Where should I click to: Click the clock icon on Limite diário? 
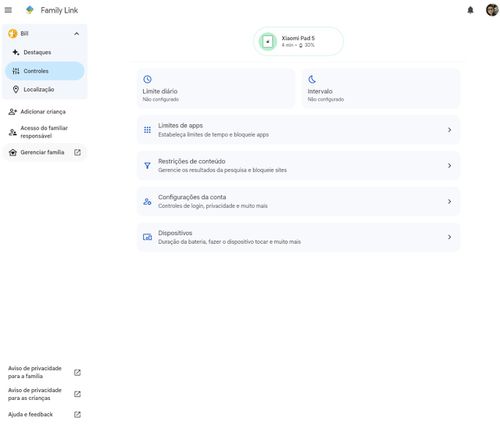coord(147,79)
